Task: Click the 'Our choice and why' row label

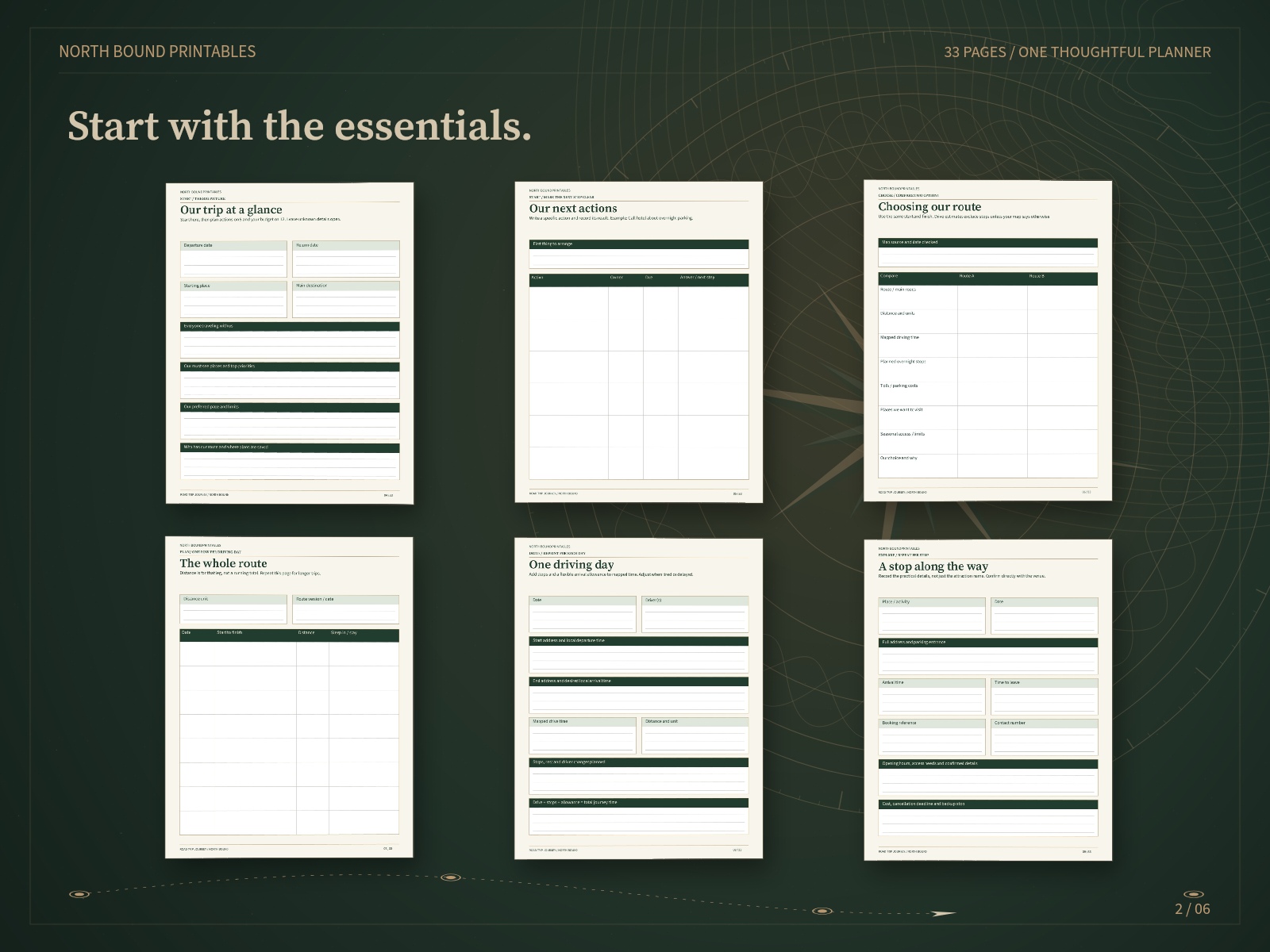Action: click(899, 458)
